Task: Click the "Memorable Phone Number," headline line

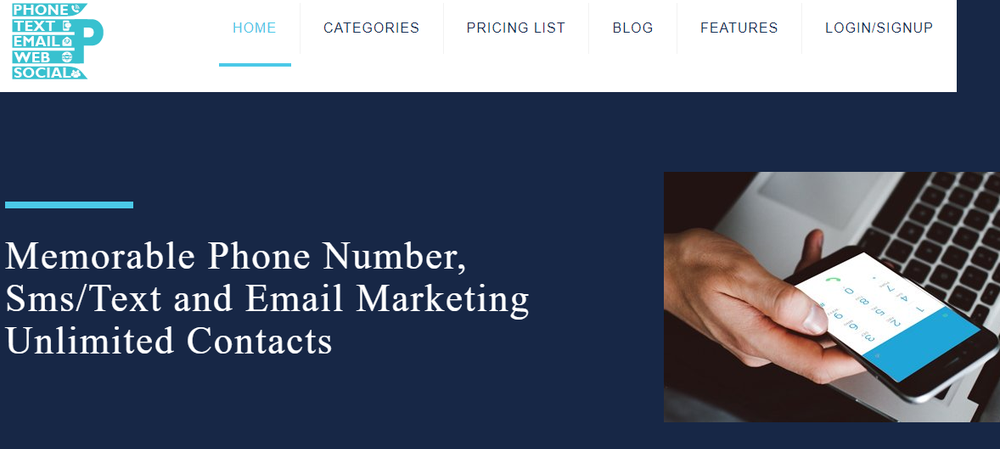Action: coord(236,256)
